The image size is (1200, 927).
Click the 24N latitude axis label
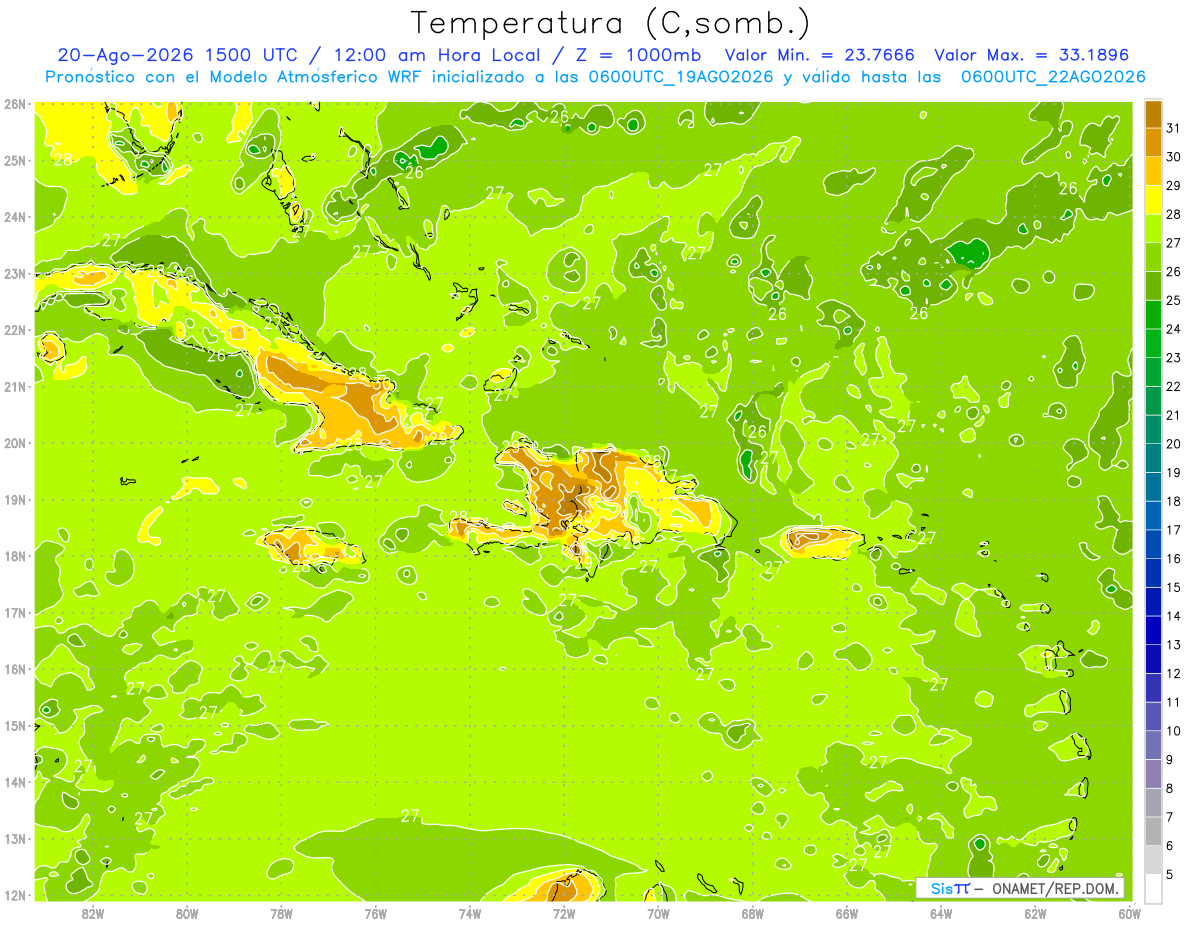click(x=14, y=217)
